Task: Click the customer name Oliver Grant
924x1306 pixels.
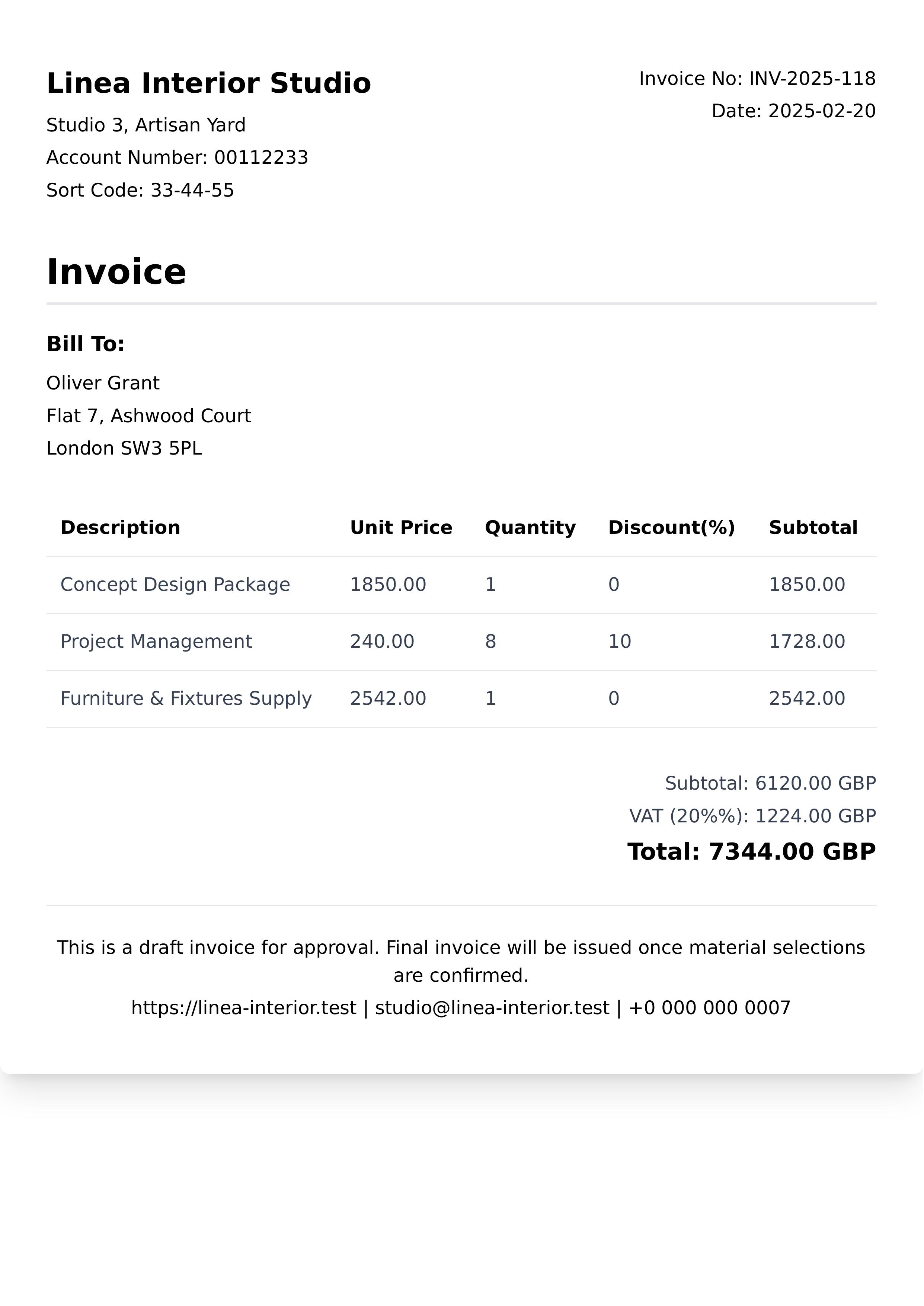Action: coord(103,383)
